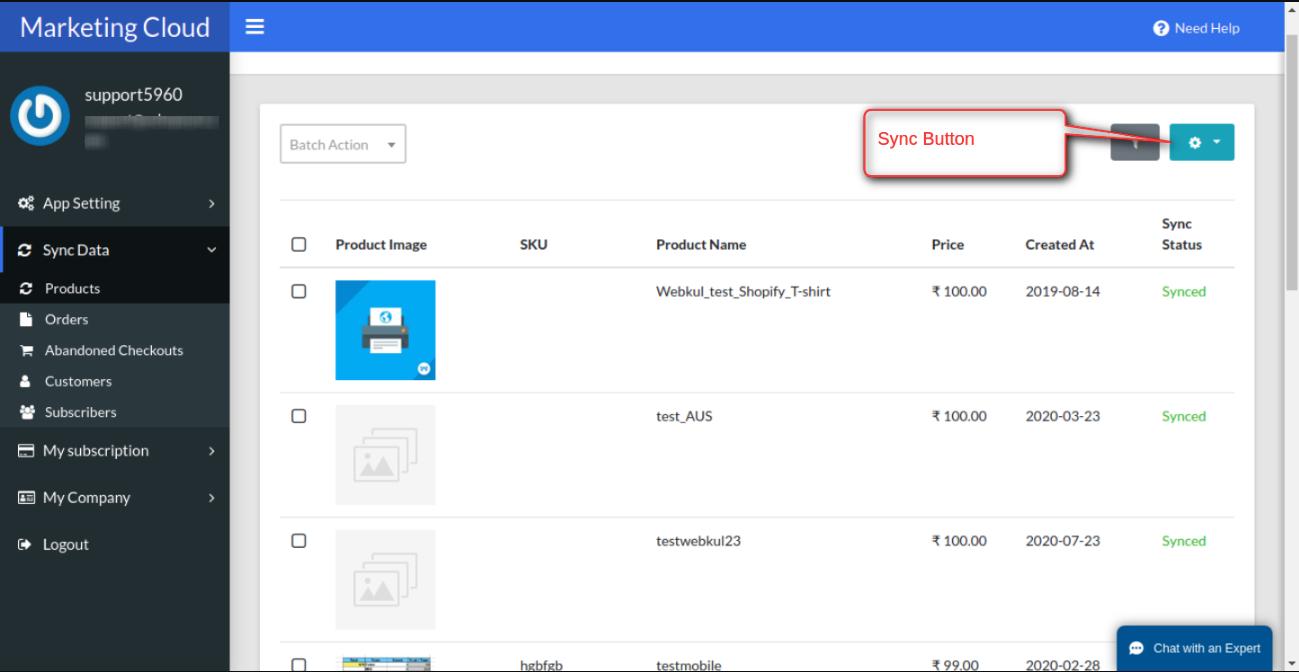Click the testwebkul23 placeholder image
Image resolution: width=1299 pixels, height=672 pixels.
[385, 580]
